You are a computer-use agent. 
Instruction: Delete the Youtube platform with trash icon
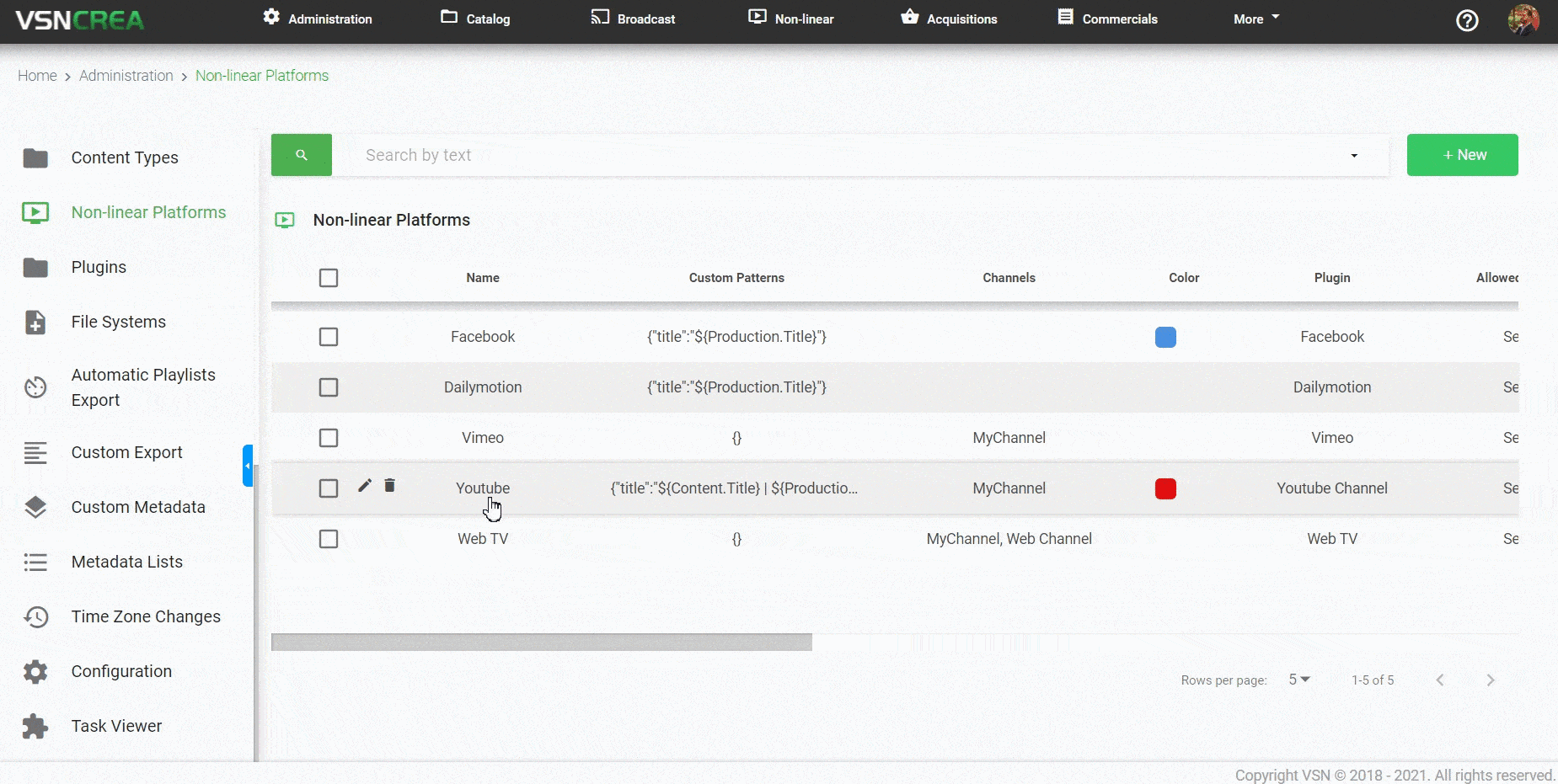pyautogui.click(x=389, y=485)
